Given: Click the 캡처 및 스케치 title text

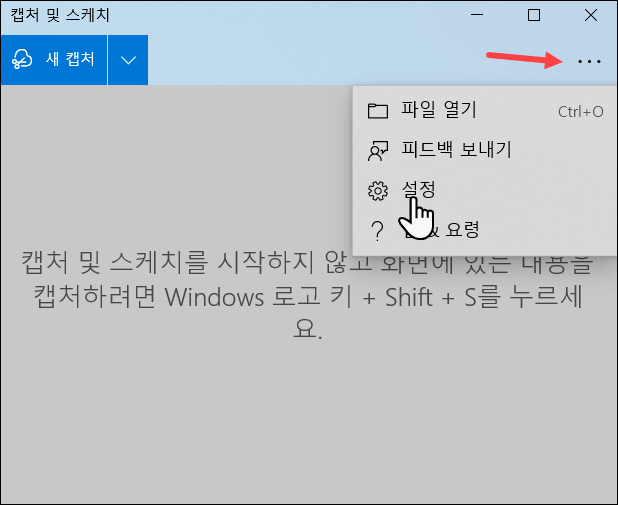Looking at the screenshot, I should 60,15.
